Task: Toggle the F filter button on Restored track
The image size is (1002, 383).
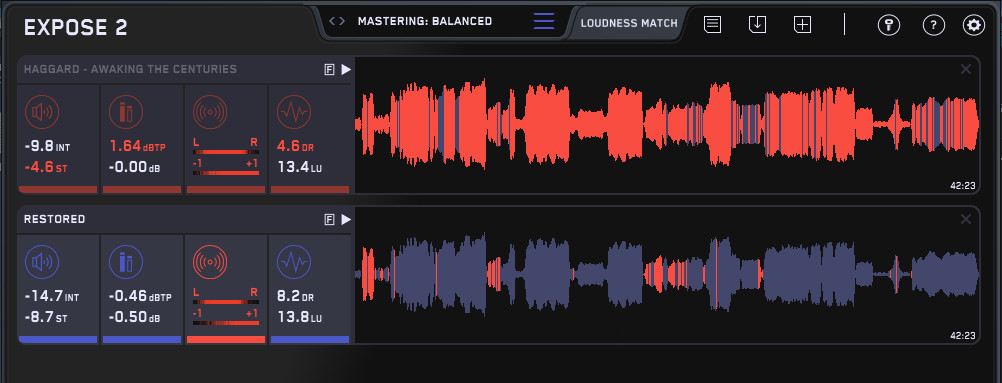Action: tap(329, 220)
